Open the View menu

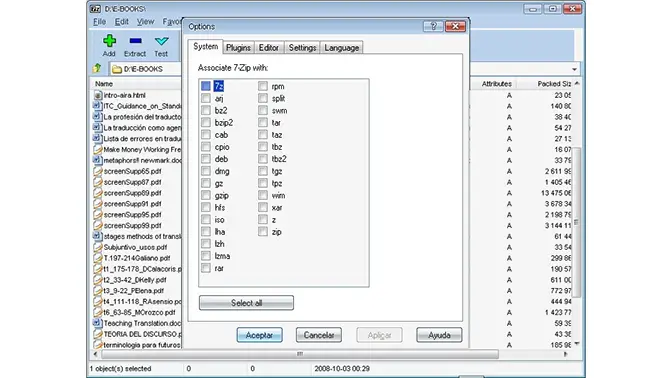[x=145, y=21]
